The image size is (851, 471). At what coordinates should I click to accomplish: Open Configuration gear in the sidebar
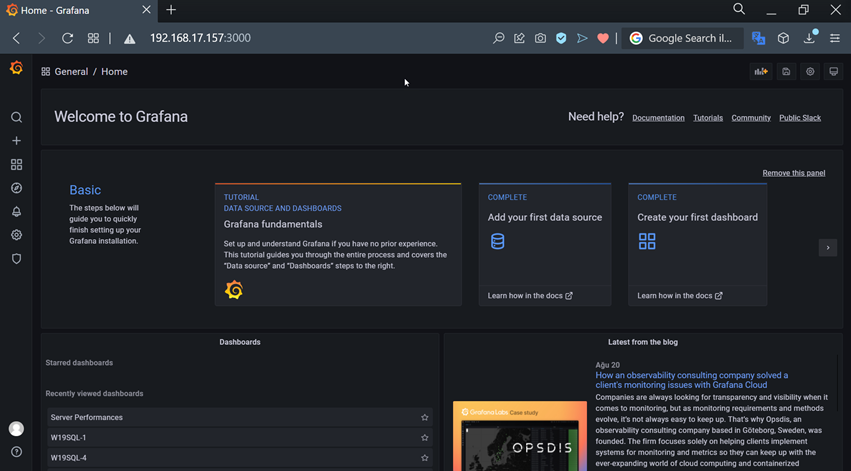16,235
